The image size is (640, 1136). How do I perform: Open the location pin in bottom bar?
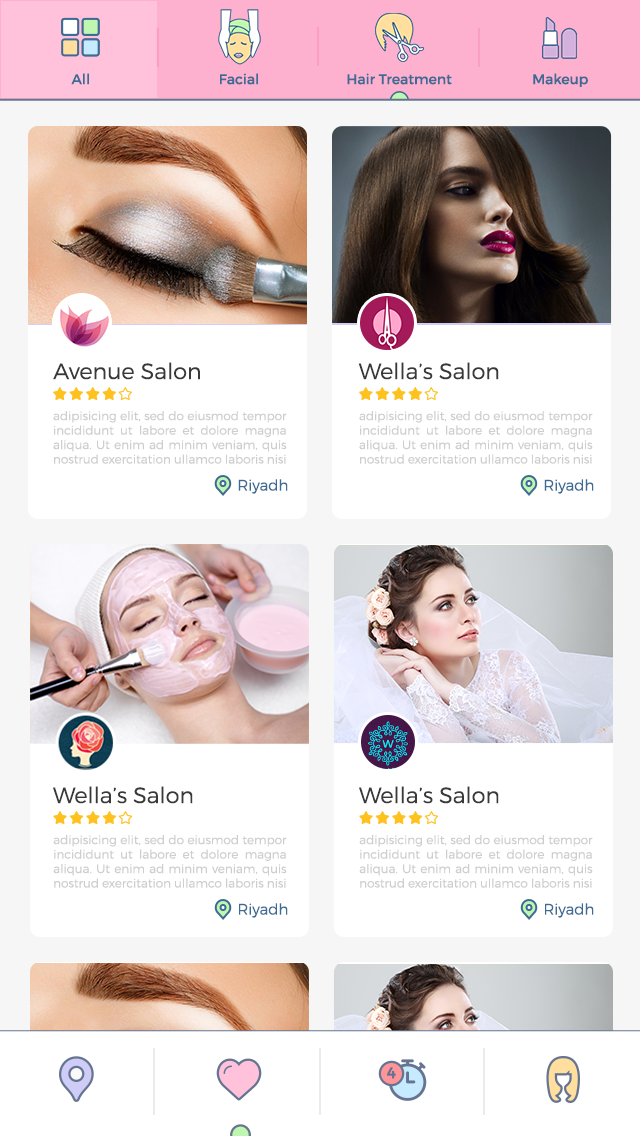coord(76,1079)
